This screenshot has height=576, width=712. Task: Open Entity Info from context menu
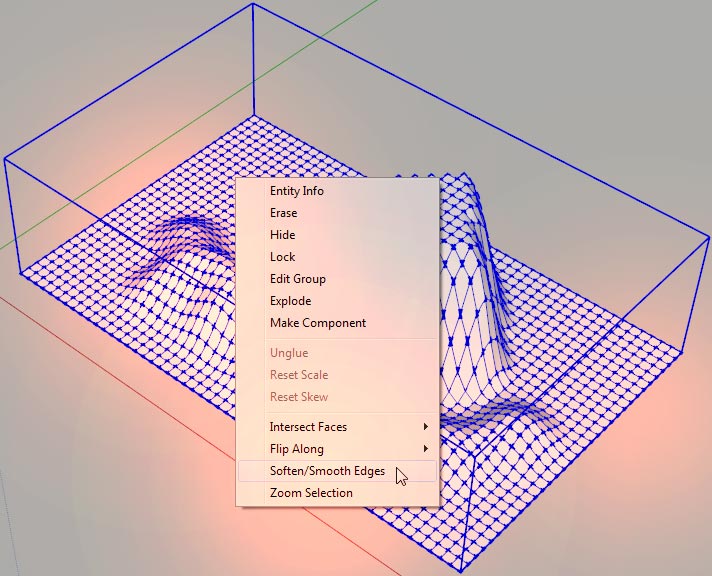[337, 191]
